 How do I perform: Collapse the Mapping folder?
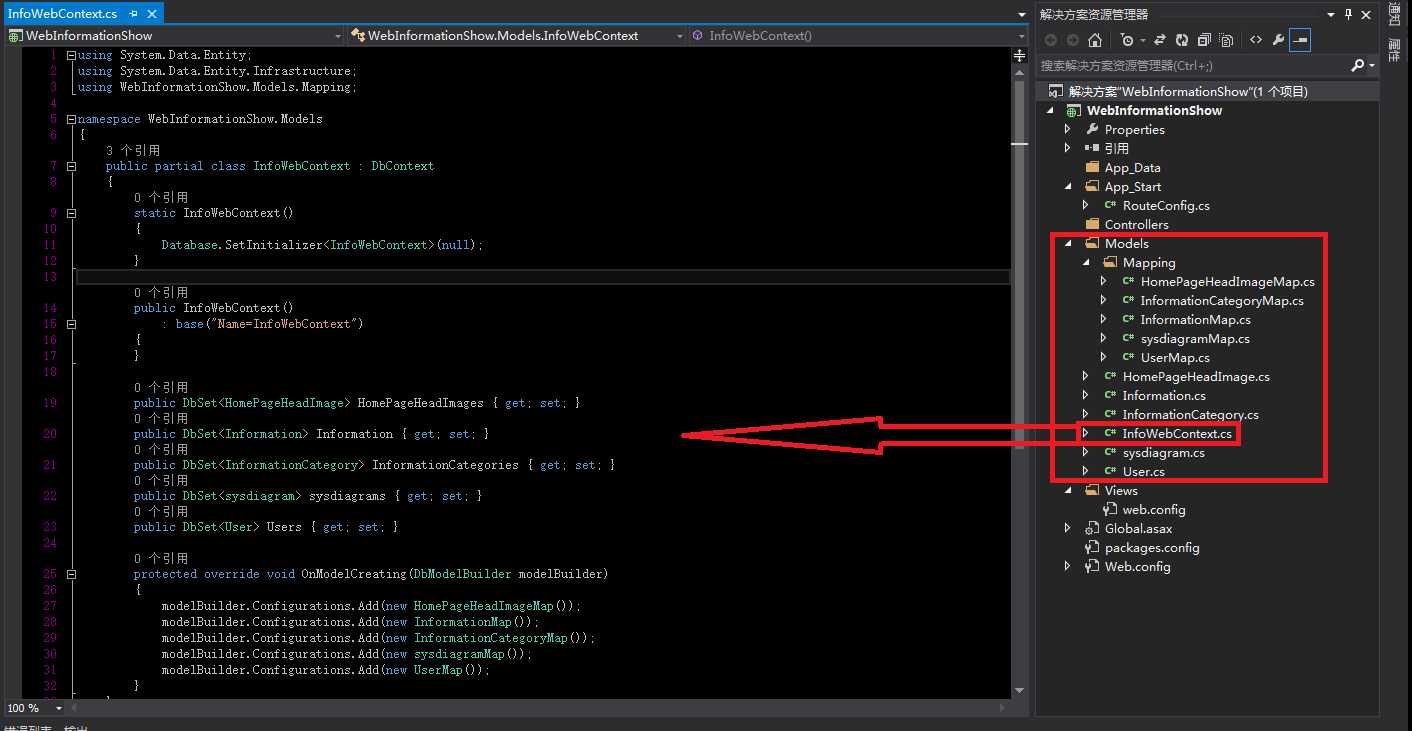(x=1085, y=262)
